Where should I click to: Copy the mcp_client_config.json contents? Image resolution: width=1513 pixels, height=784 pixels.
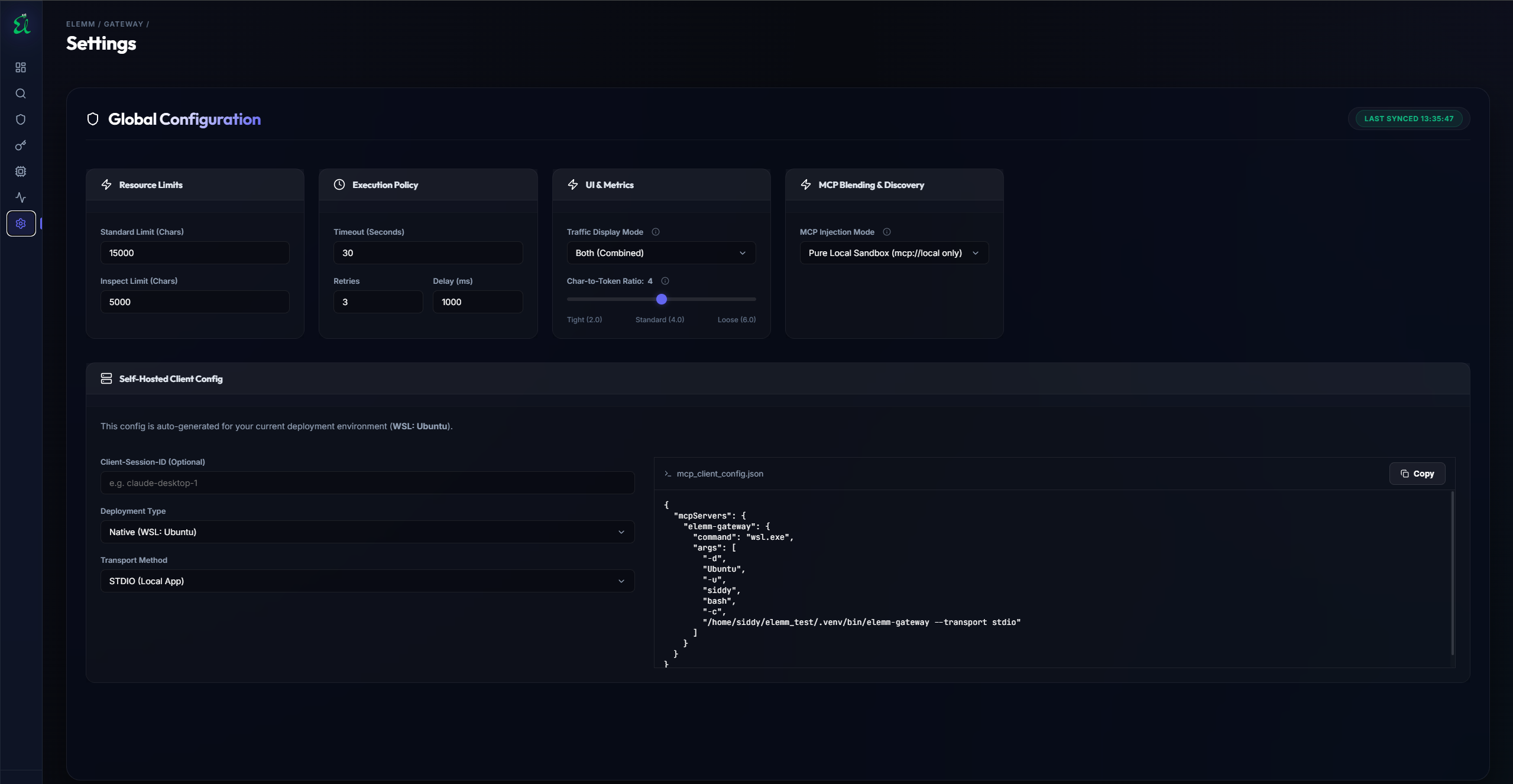click(x=1417, y=474)
